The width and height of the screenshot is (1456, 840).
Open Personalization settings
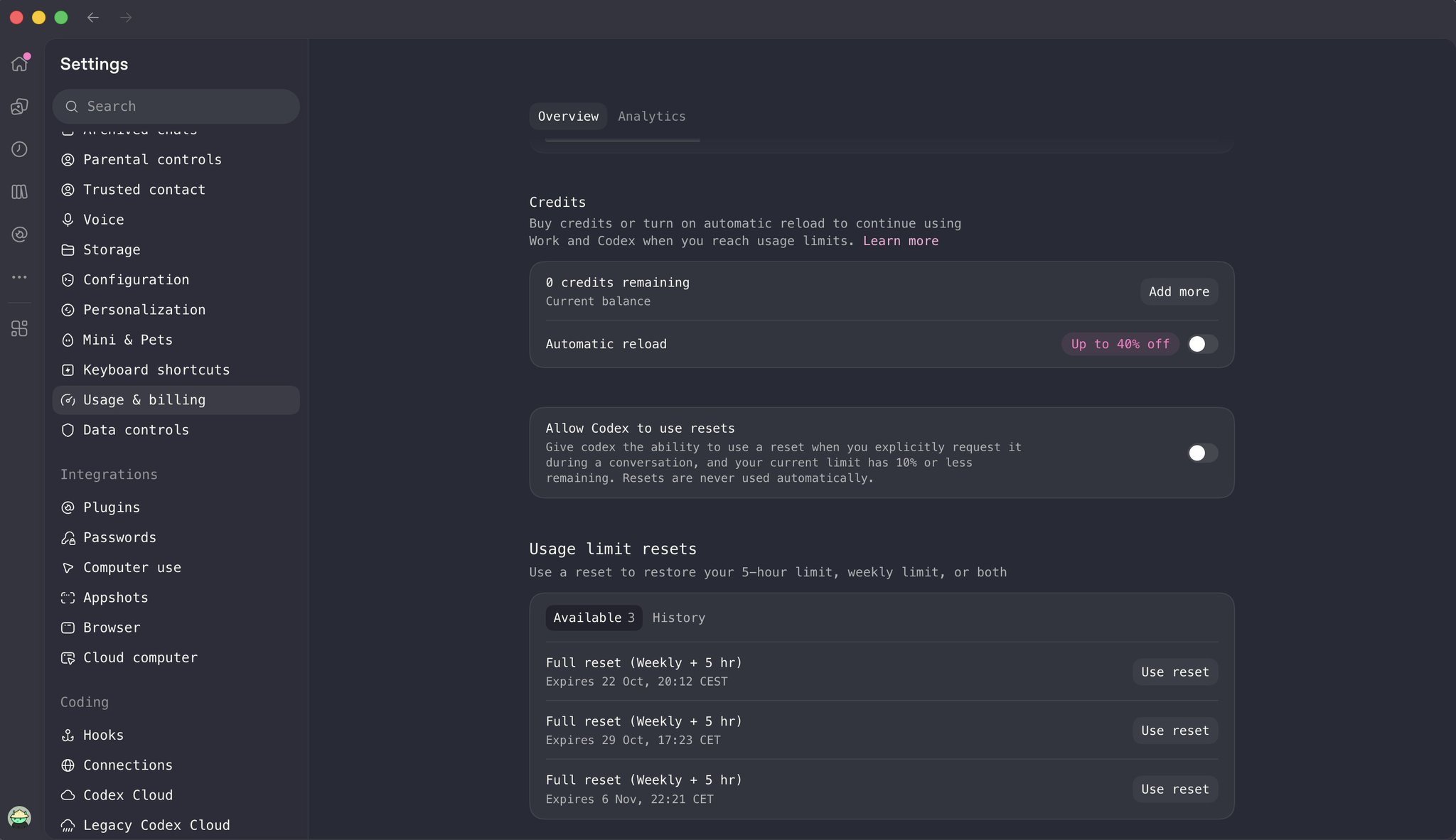176,310
